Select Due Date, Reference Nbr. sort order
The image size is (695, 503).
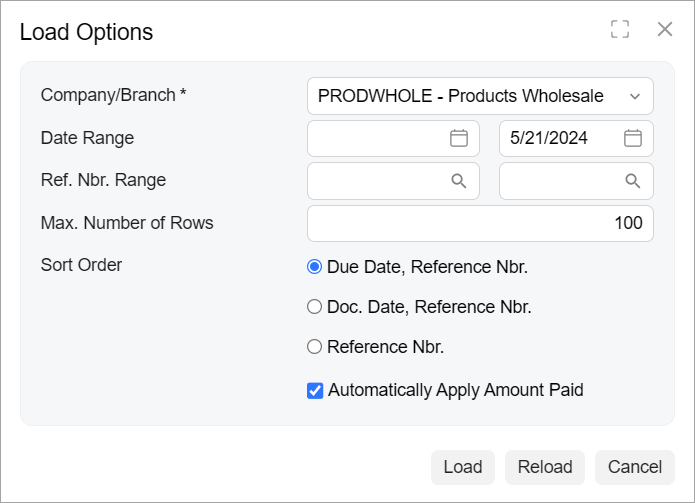315,267
